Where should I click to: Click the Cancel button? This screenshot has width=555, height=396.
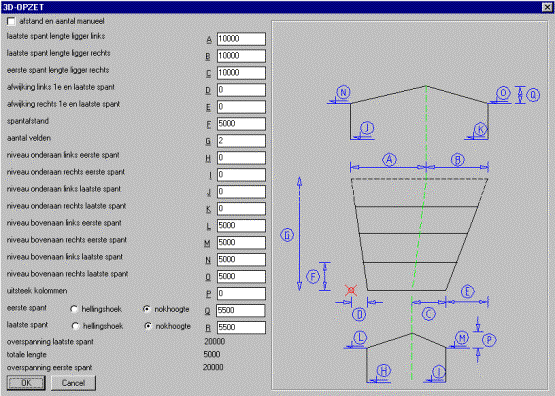click(73, 383)
